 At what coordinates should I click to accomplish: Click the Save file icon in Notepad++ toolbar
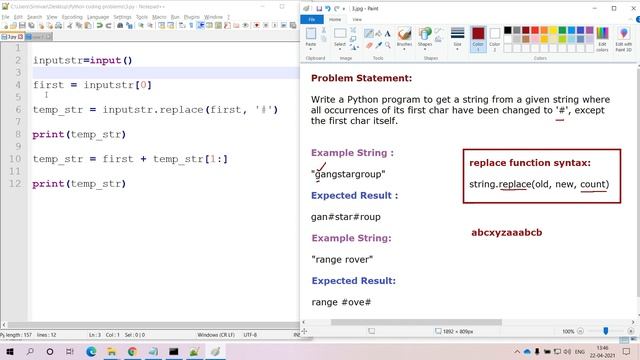pyautogui.click(x=22, y=25)
